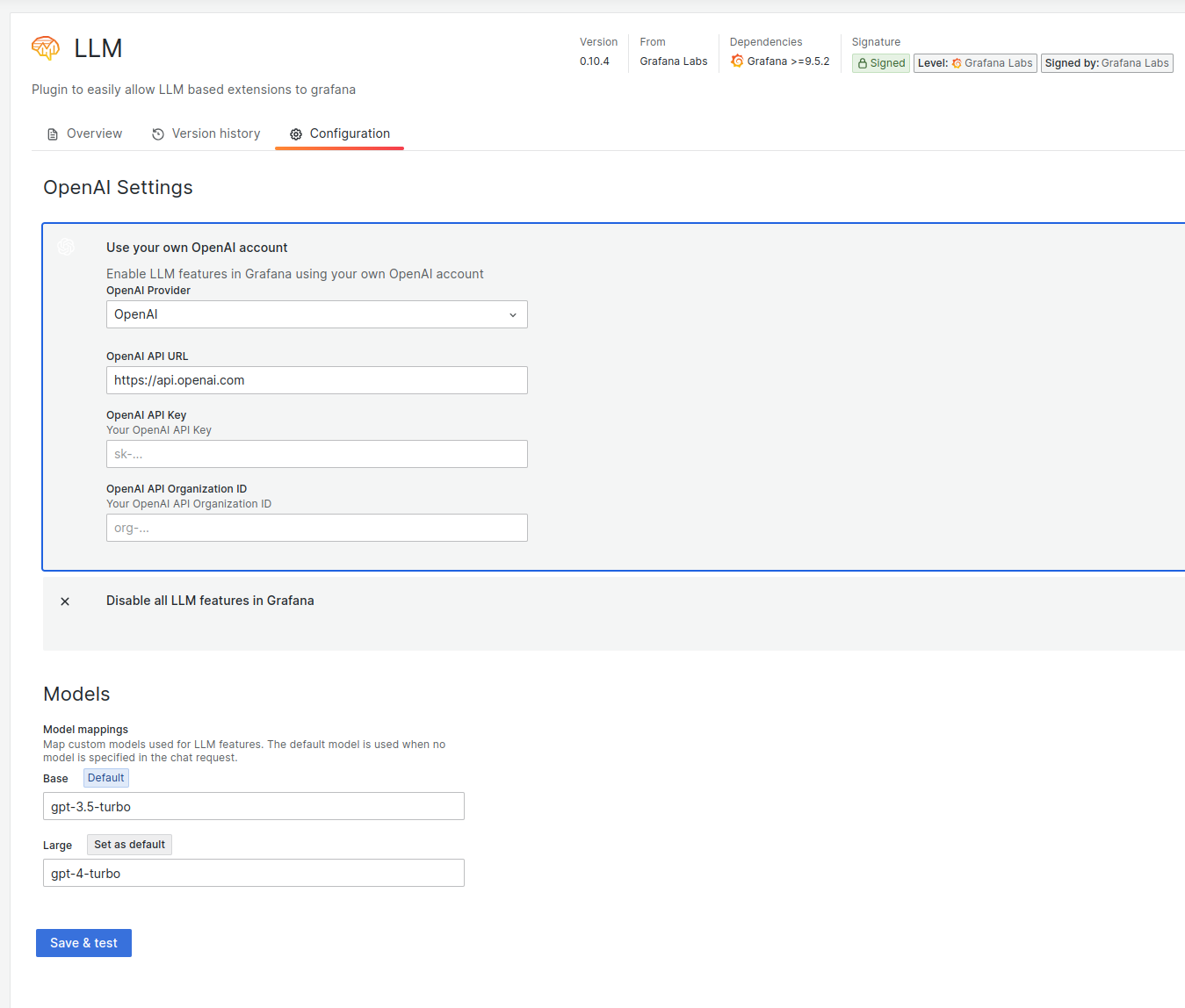This screenshot has width=1185, height=1008.
Task: Click the Save & test button
Action: [x=83, y=942]
